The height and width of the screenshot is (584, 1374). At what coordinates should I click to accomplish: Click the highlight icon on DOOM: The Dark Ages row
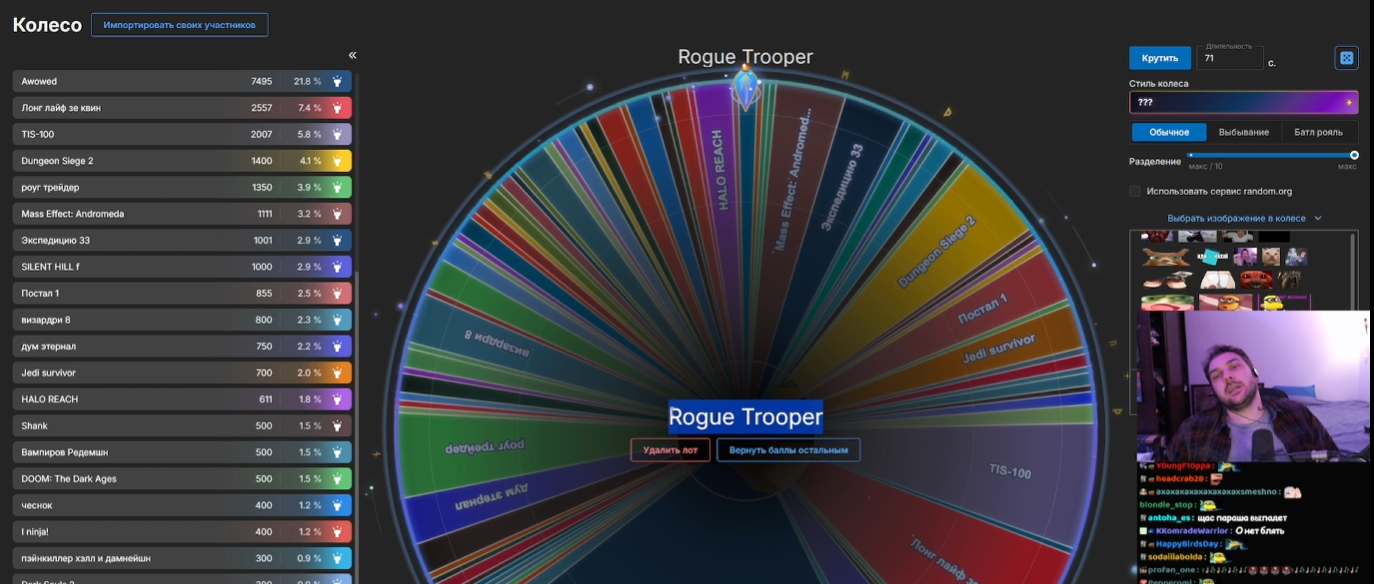[x=338, y=478]
